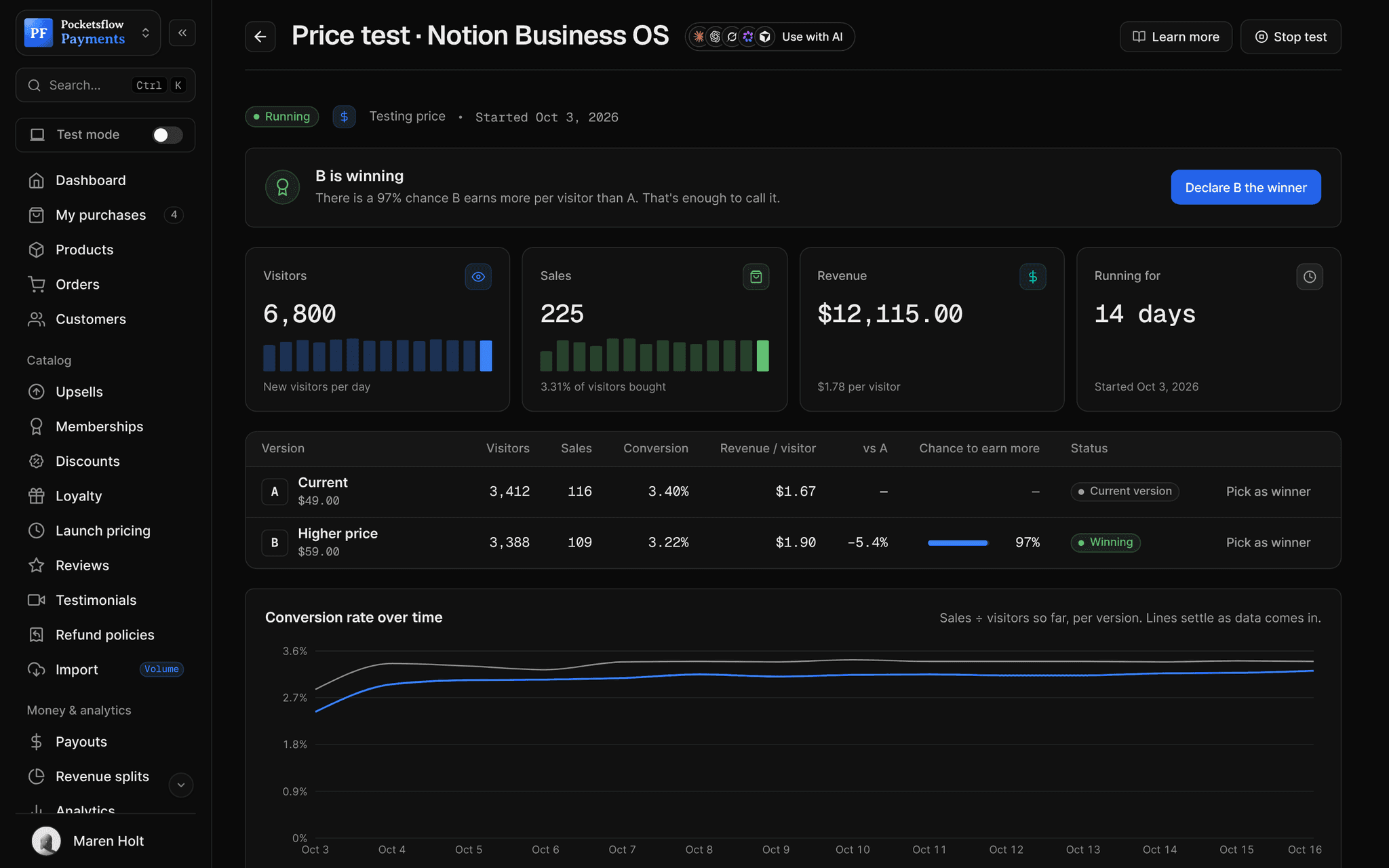This screenshot has width=1389, height=868.
Task: Open Testimonials page
Action: (x=105, y=600)
